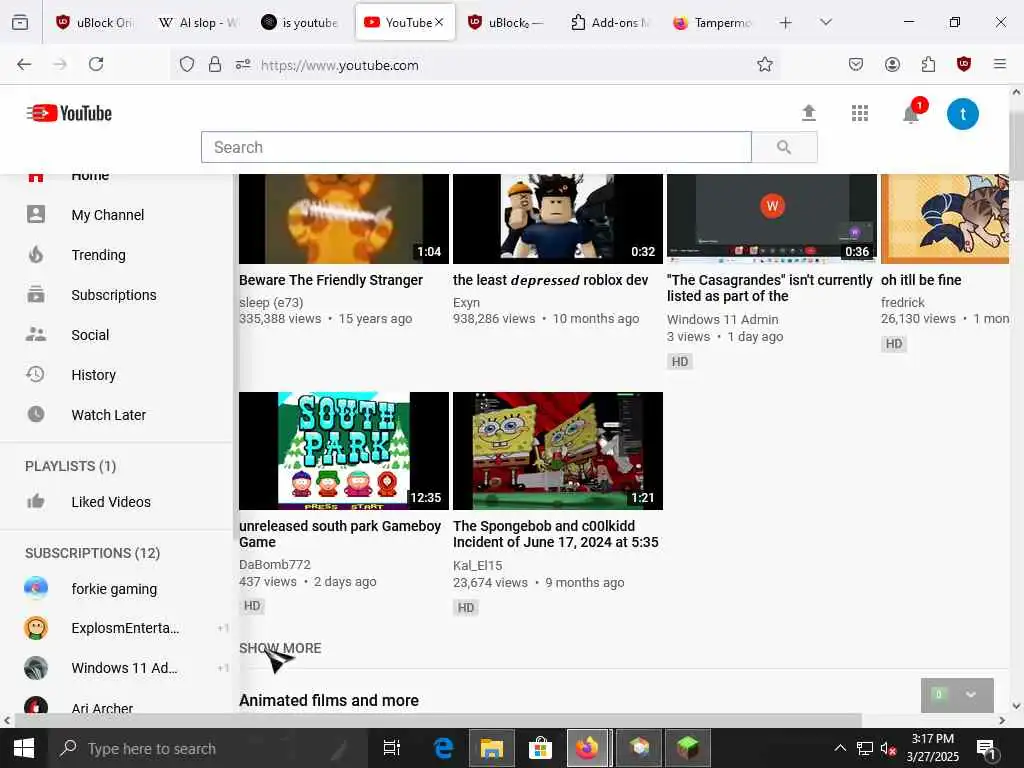Open the DaBomb772 channel link
The width and height of the screenshot is (1024, 768).
click(x=274, y=564)
